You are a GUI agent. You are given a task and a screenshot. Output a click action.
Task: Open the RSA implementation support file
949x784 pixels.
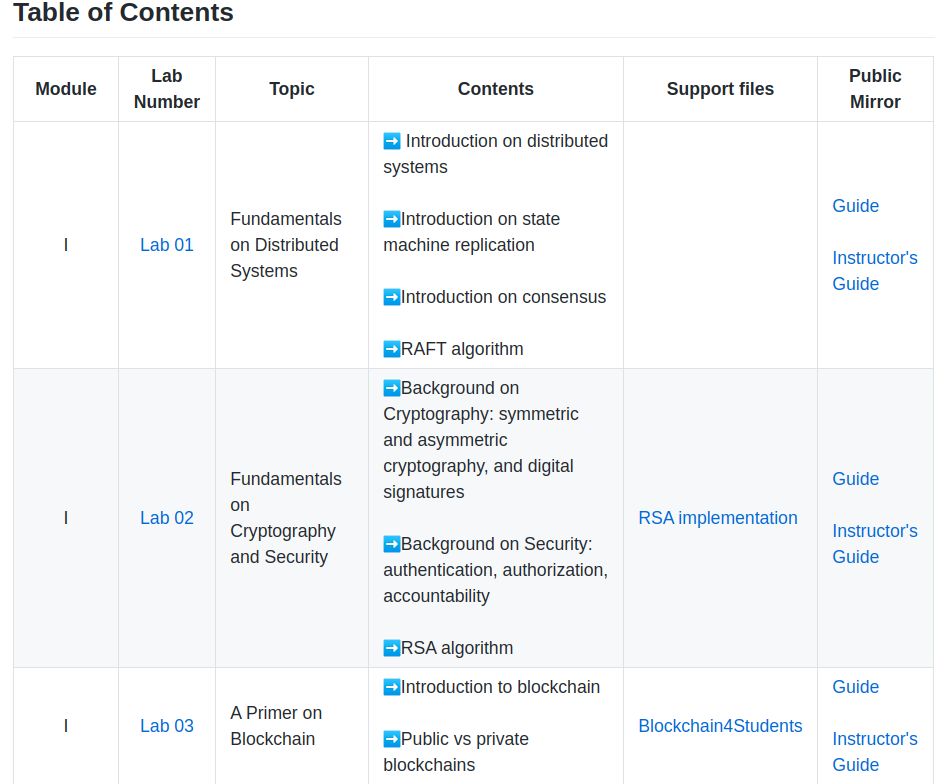(x=718, y=518)
